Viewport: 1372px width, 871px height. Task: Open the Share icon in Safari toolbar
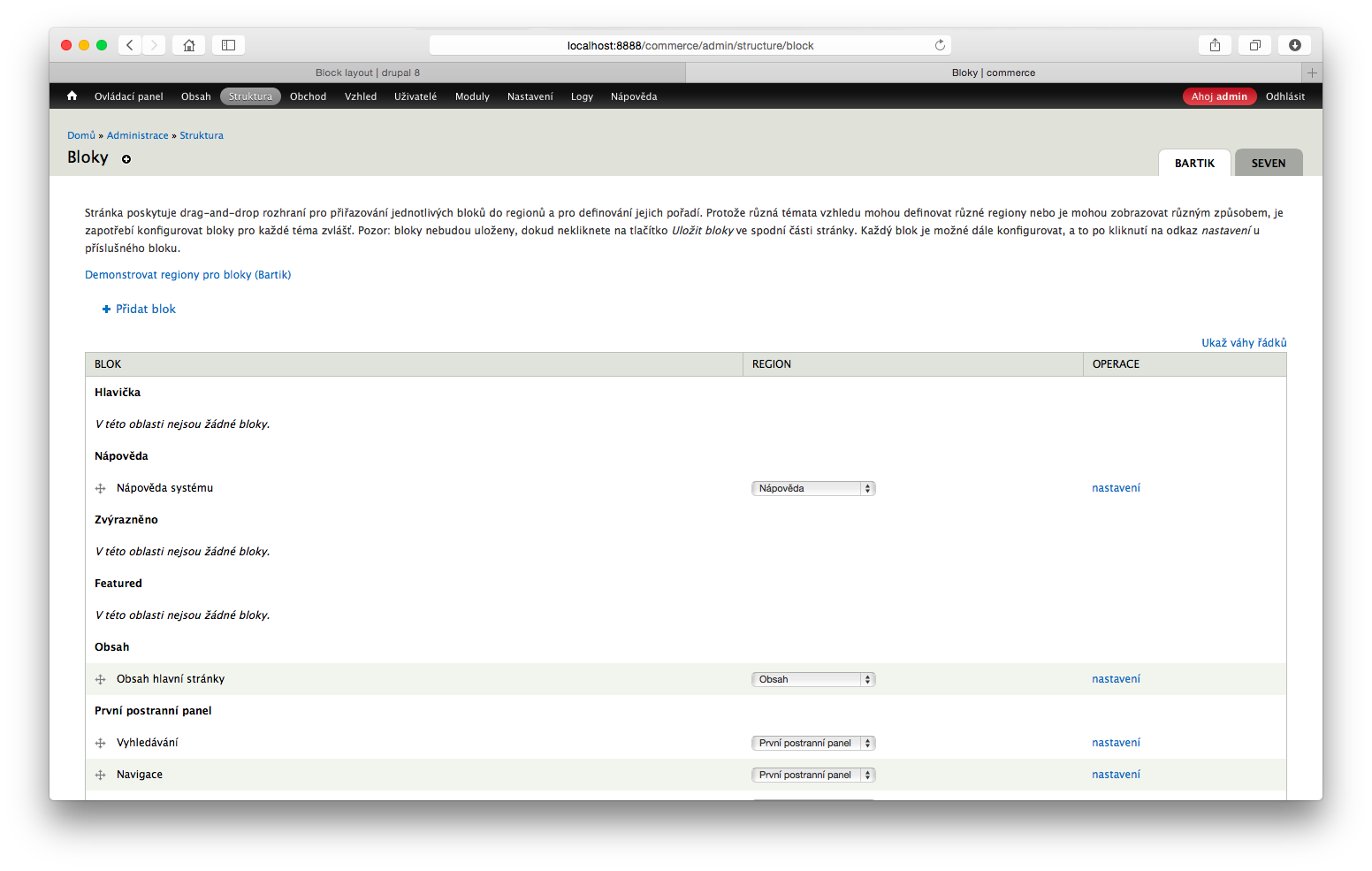(x=1215, y=45)
